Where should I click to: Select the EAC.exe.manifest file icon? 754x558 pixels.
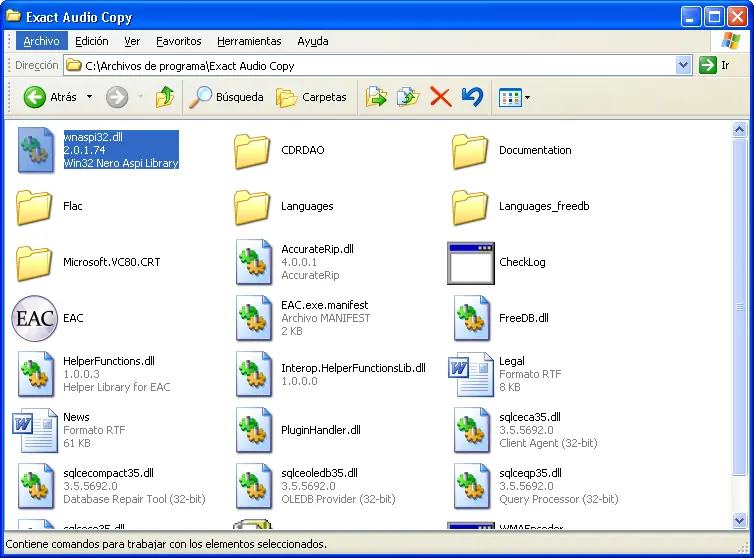pyautogui.click(x=254, y=318)
